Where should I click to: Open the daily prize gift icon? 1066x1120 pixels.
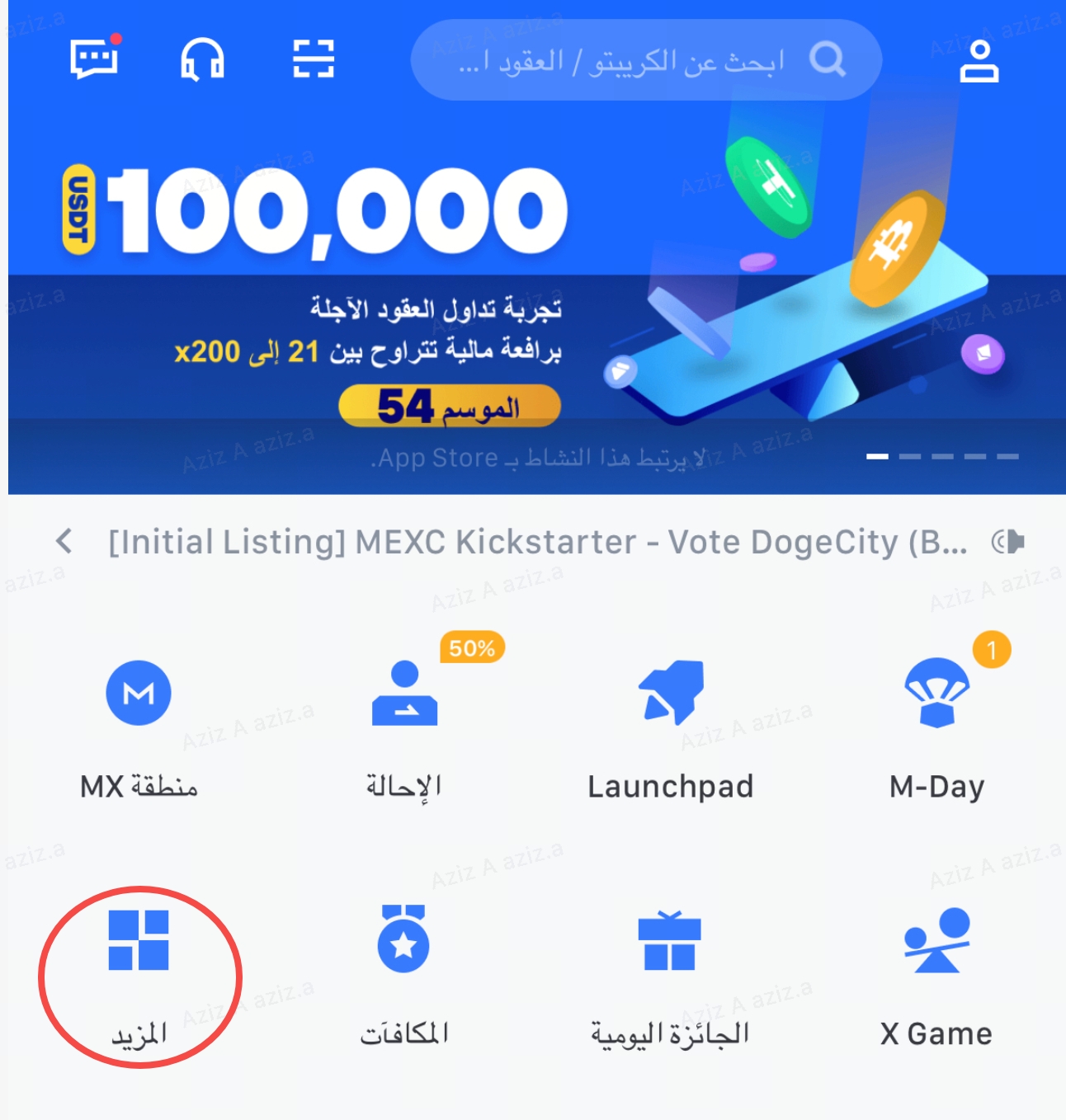pyautogui.click(x=669, y=940)
